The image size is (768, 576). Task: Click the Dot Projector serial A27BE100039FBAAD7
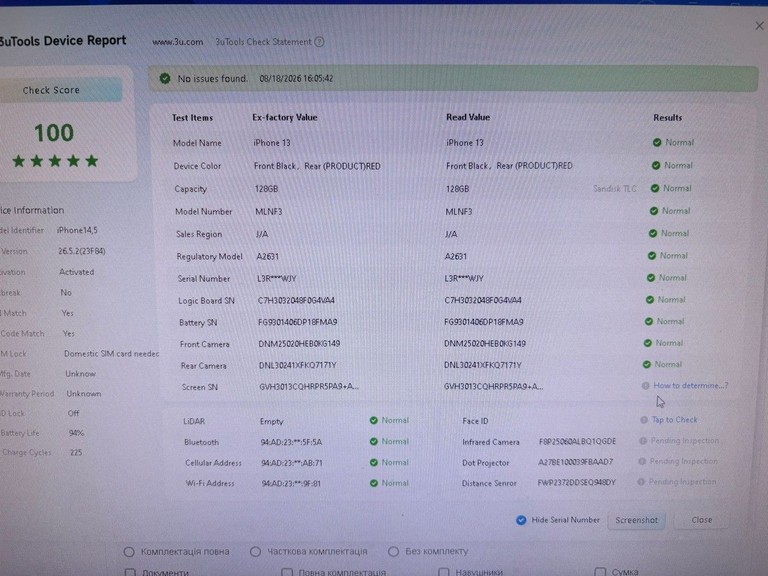(576, 462)
